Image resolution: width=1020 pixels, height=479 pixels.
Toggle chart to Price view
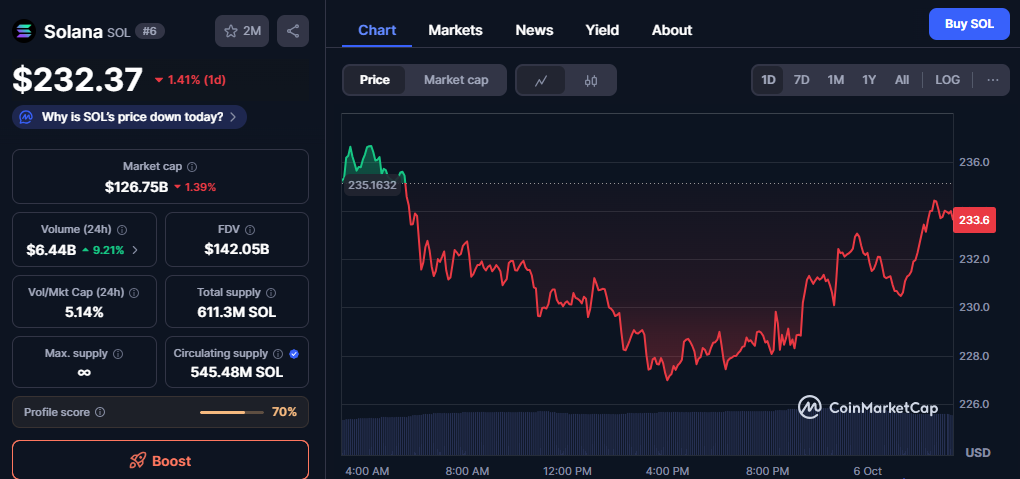pyautogui.click(x=375, y=80)
